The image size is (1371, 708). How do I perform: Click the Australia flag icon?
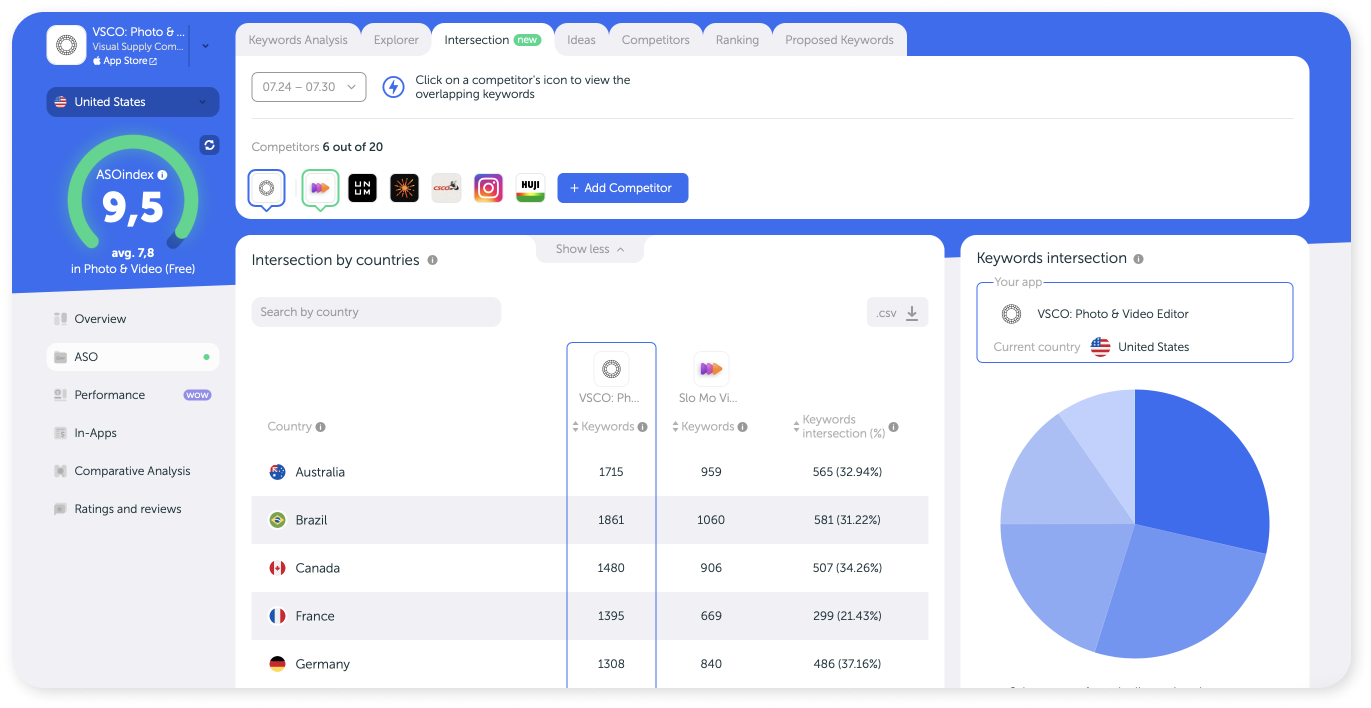coord(278,472)
